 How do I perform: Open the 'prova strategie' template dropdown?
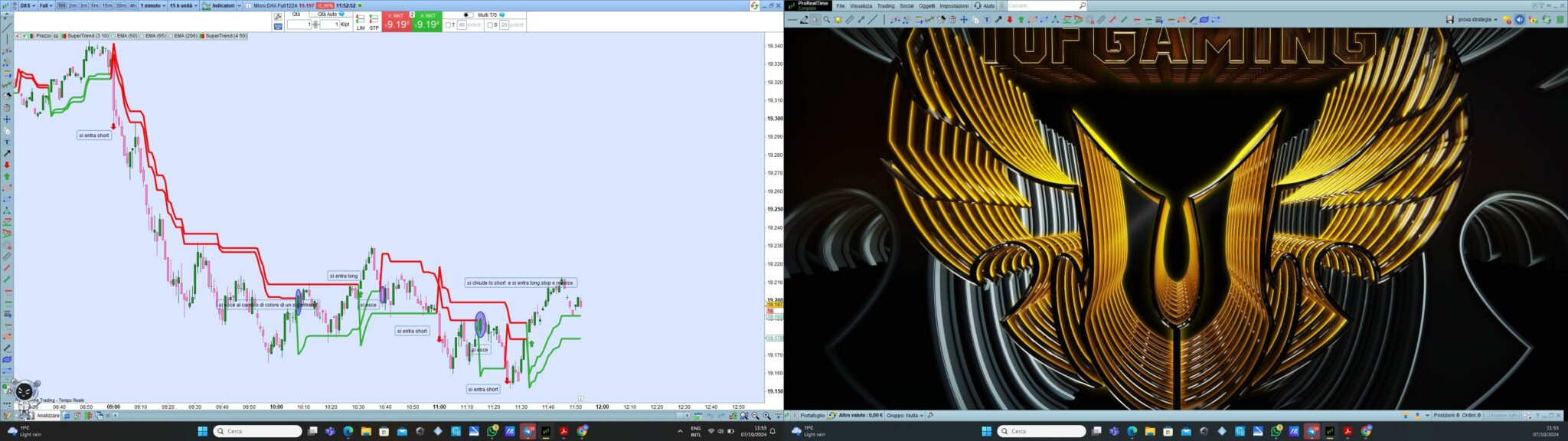[x=1478, y=19]
